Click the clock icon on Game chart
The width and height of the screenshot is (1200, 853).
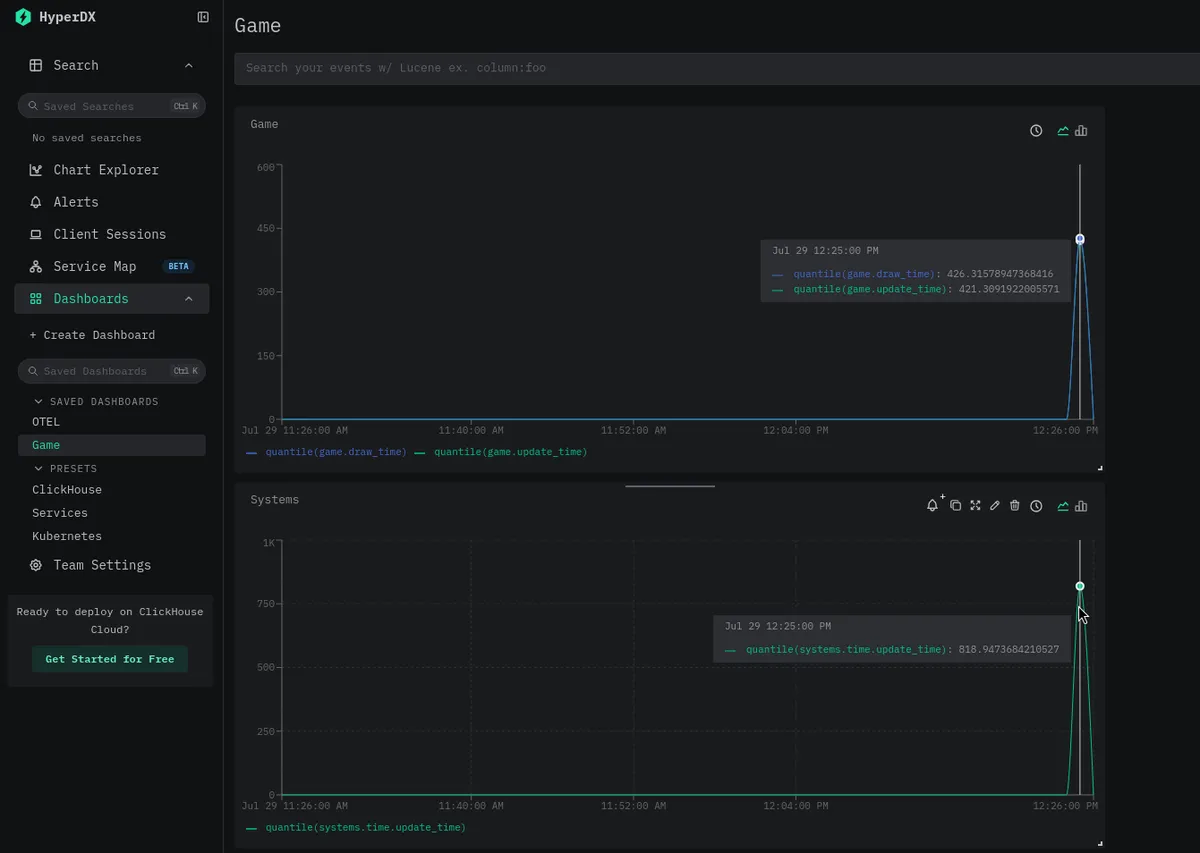click(x=1036, y=131)
